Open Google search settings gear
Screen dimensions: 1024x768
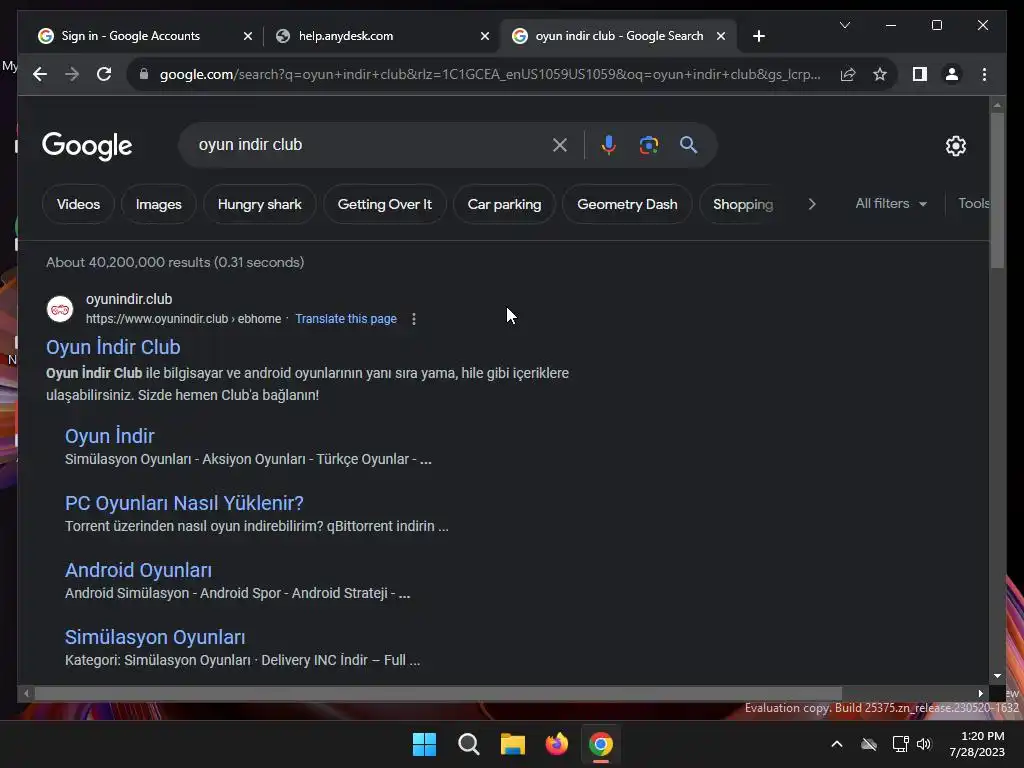[955, 146]
